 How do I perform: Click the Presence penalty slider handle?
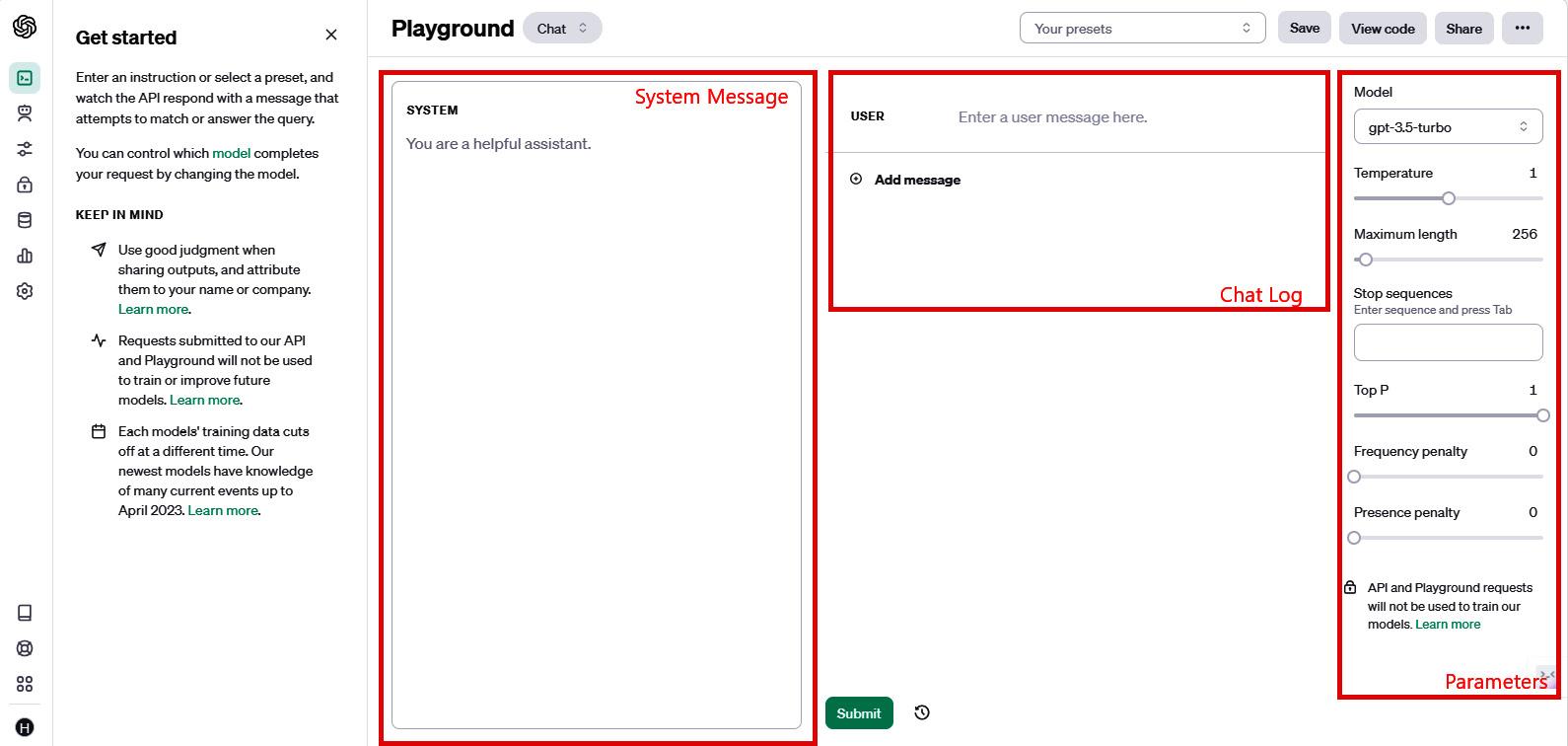click(1354, 538)
